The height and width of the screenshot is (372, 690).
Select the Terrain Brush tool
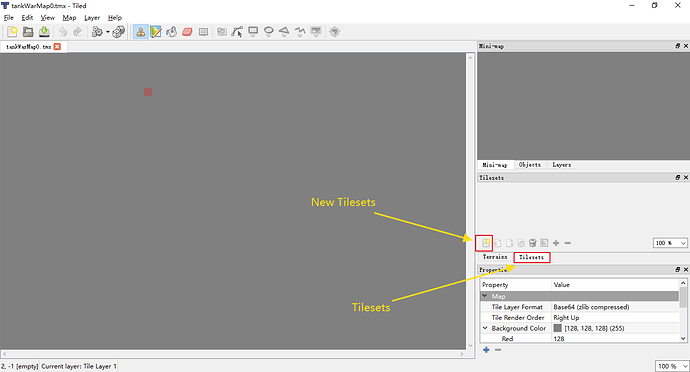(156, 32)
